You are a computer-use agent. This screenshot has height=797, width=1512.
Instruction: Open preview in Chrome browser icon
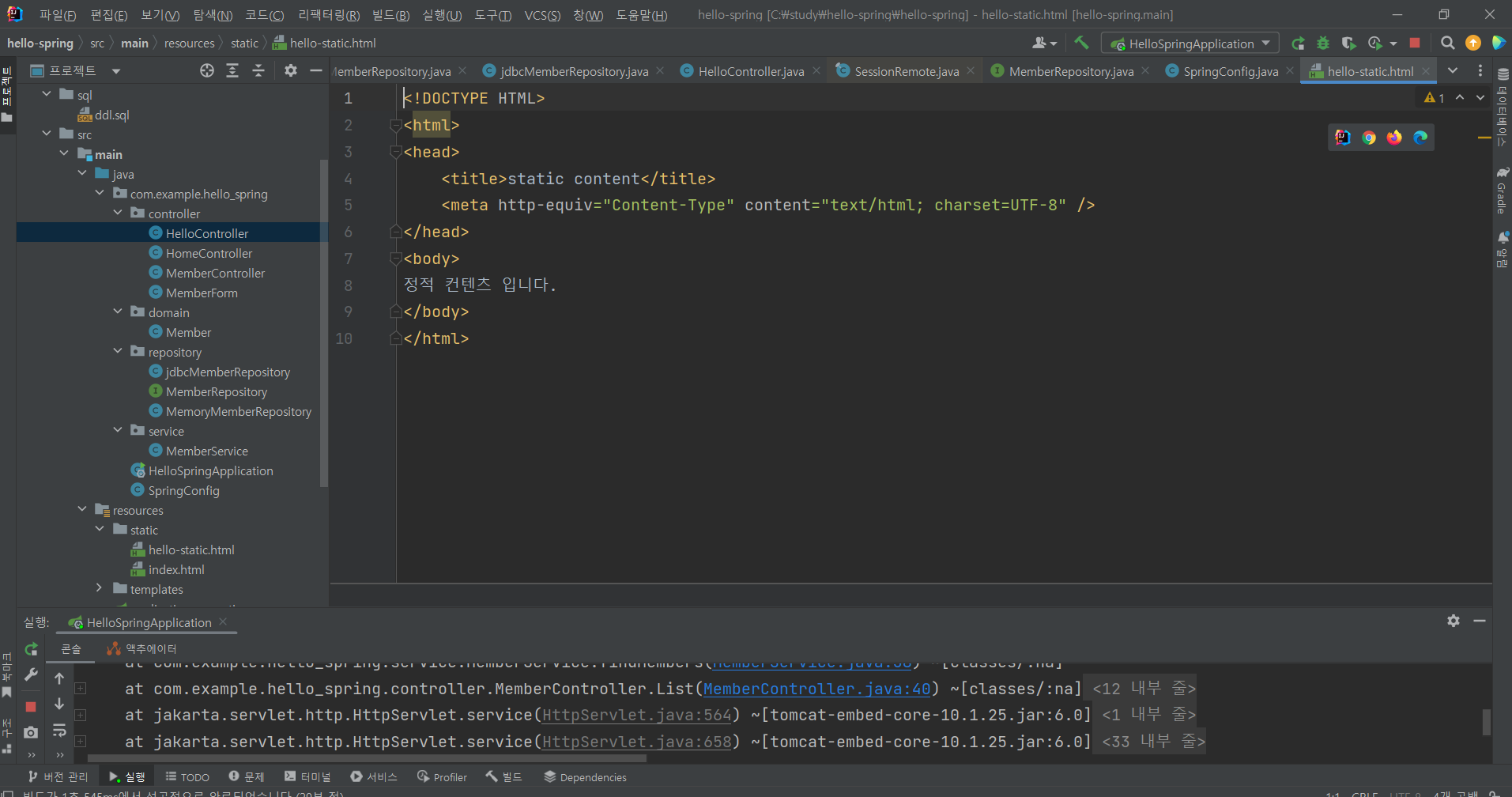click(x=1369, y=138)
